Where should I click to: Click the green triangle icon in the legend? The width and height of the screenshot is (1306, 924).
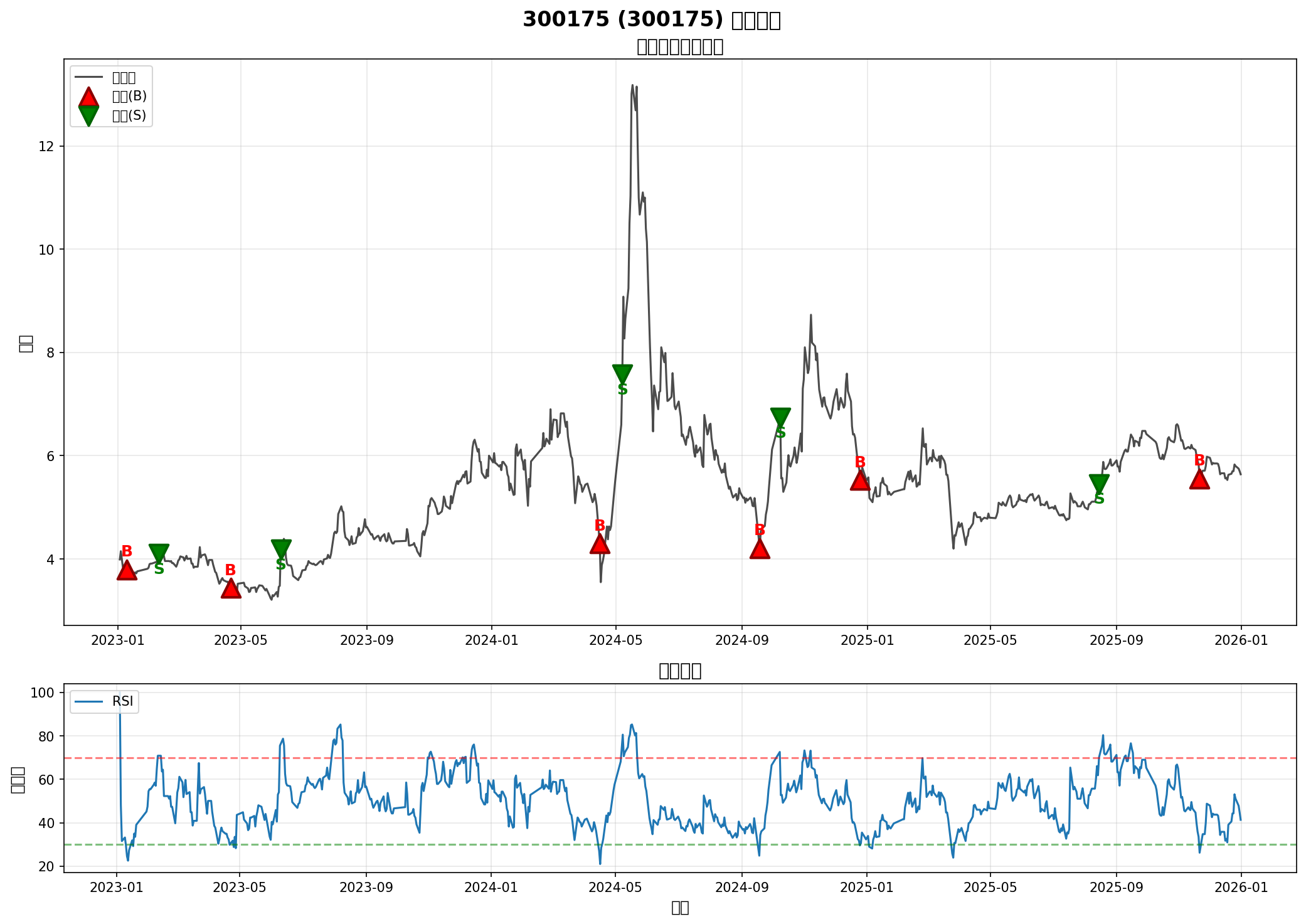[x=88, y=115]
